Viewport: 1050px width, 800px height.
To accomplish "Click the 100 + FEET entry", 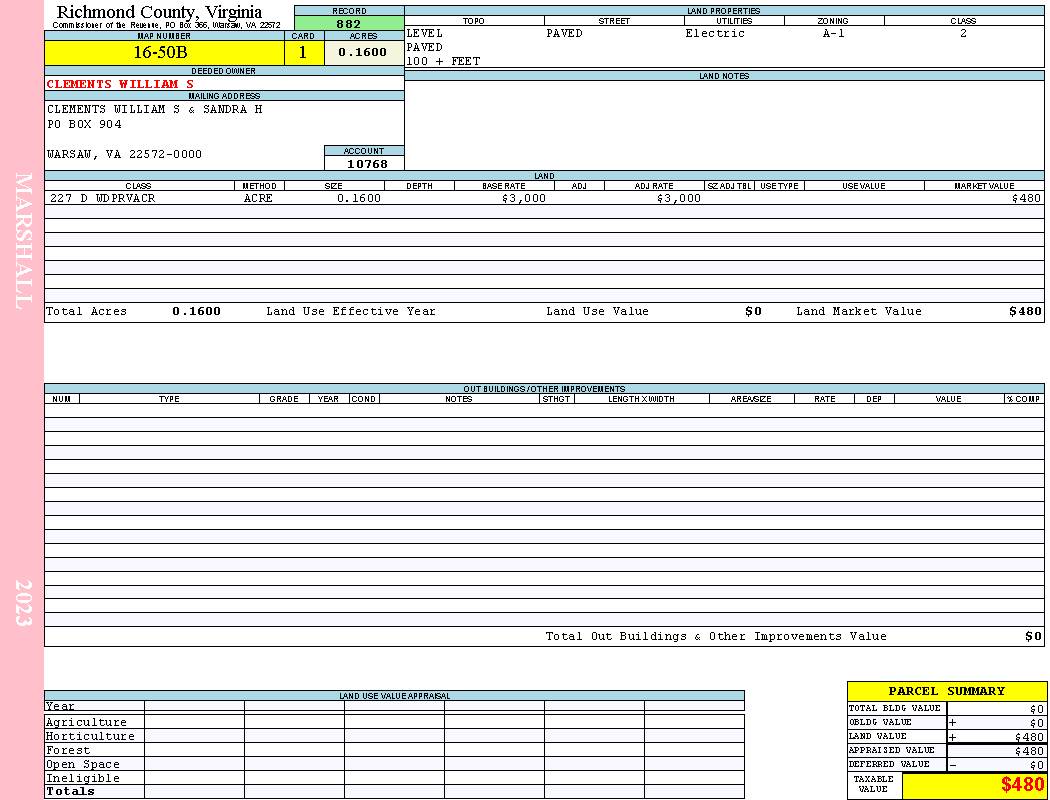I will click(x=443, y=62).
